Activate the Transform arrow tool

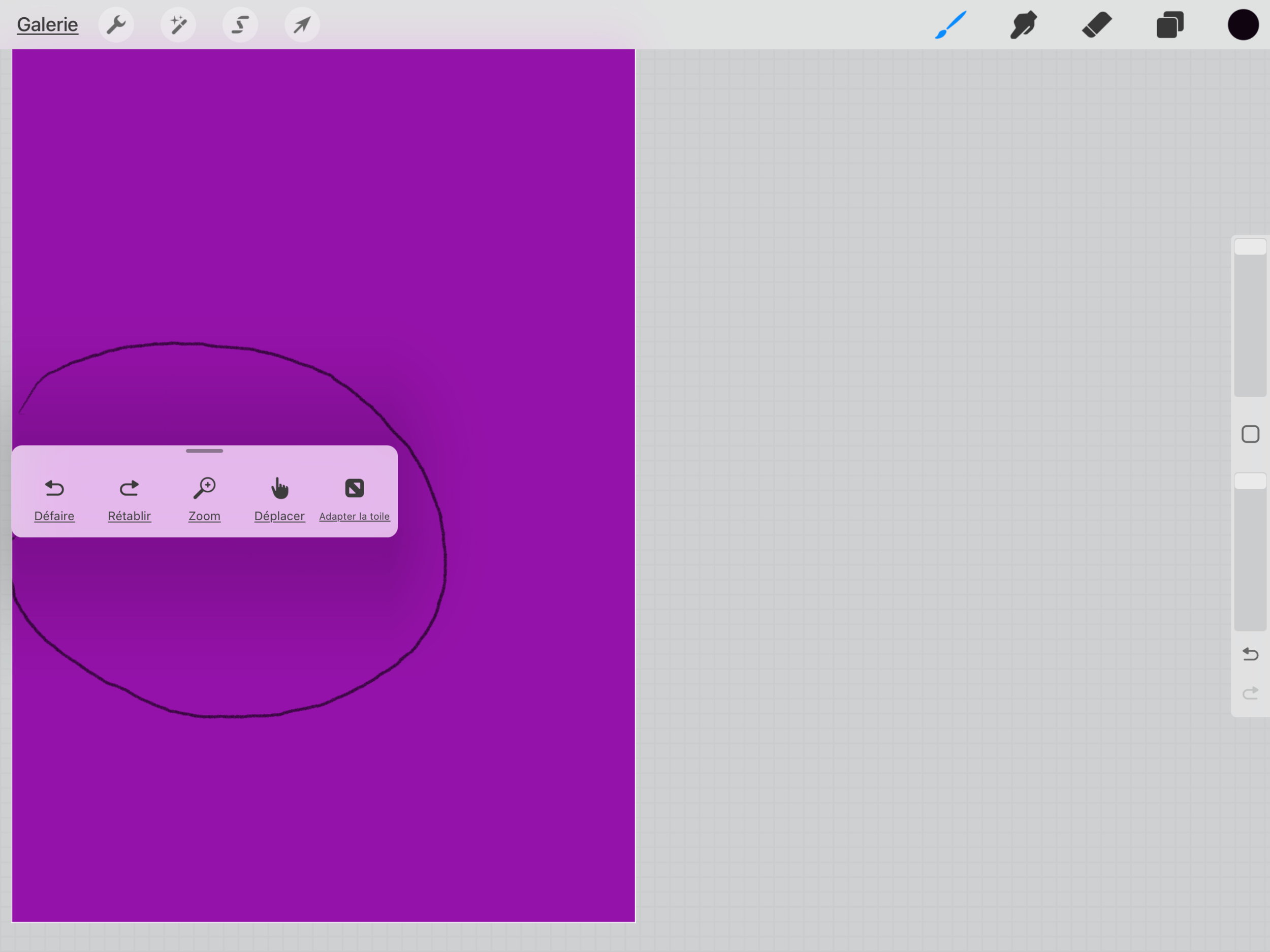point(302,25)
